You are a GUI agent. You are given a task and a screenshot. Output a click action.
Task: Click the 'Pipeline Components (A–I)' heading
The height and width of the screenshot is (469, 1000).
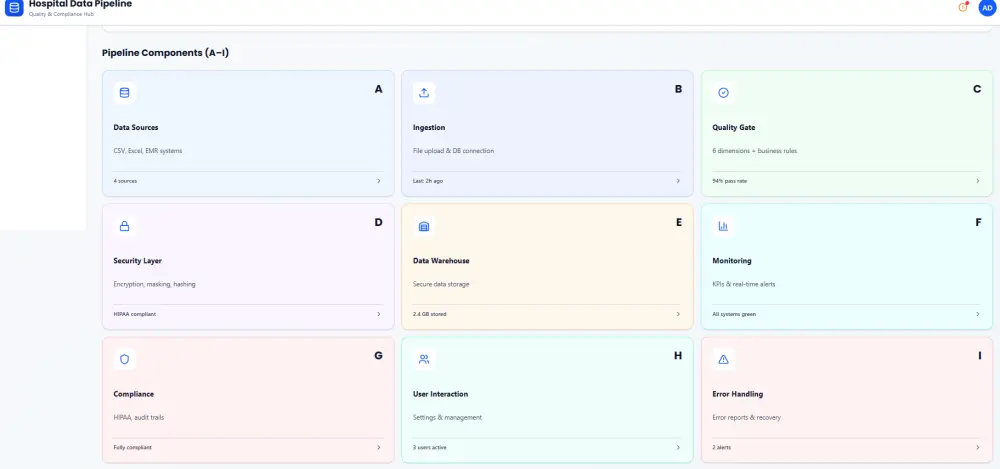pyautogui.click(x=165, y=53)
